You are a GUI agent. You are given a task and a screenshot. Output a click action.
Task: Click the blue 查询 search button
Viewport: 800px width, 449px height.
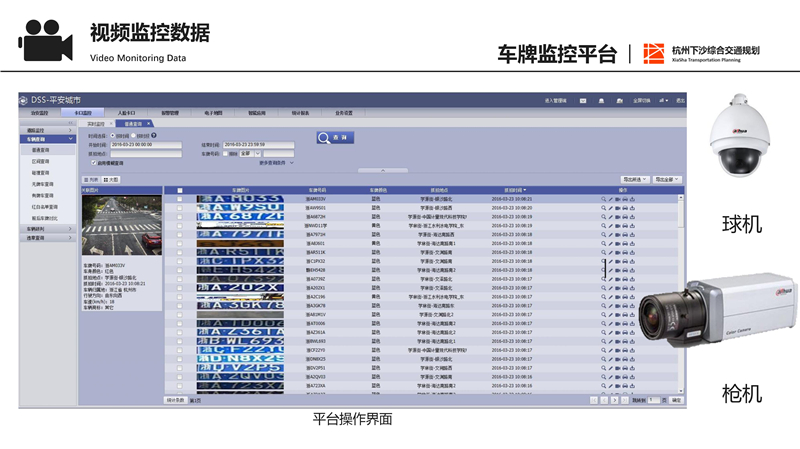tap(336, 138)
